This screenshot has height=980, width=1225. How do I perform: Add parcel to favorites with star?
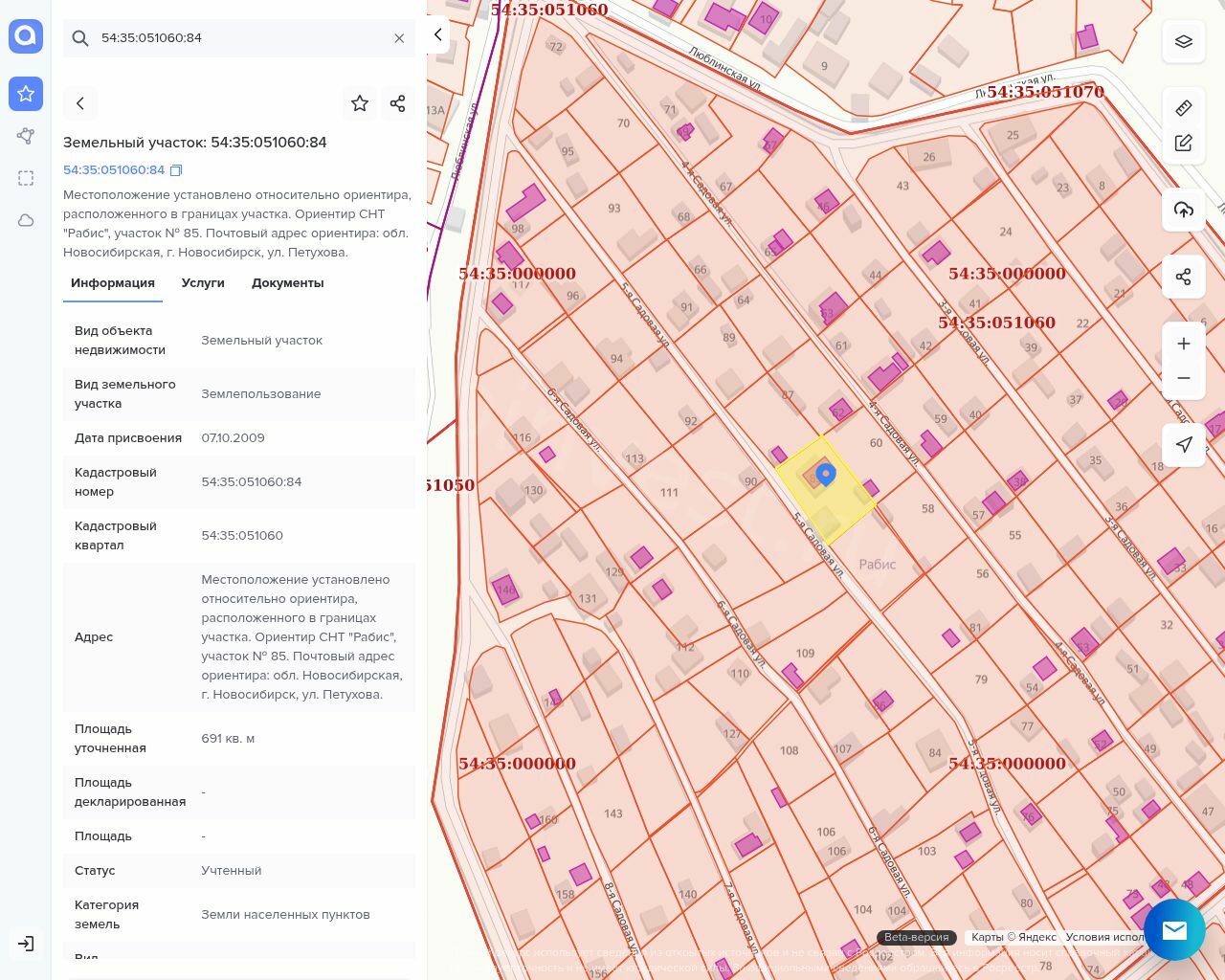pos(360,103)
